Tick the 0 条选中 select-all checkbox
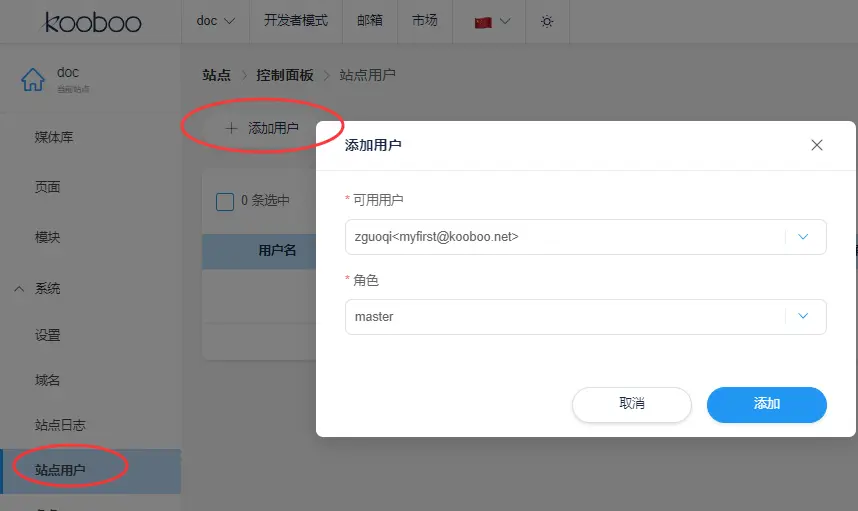 [x=225, y=201]
